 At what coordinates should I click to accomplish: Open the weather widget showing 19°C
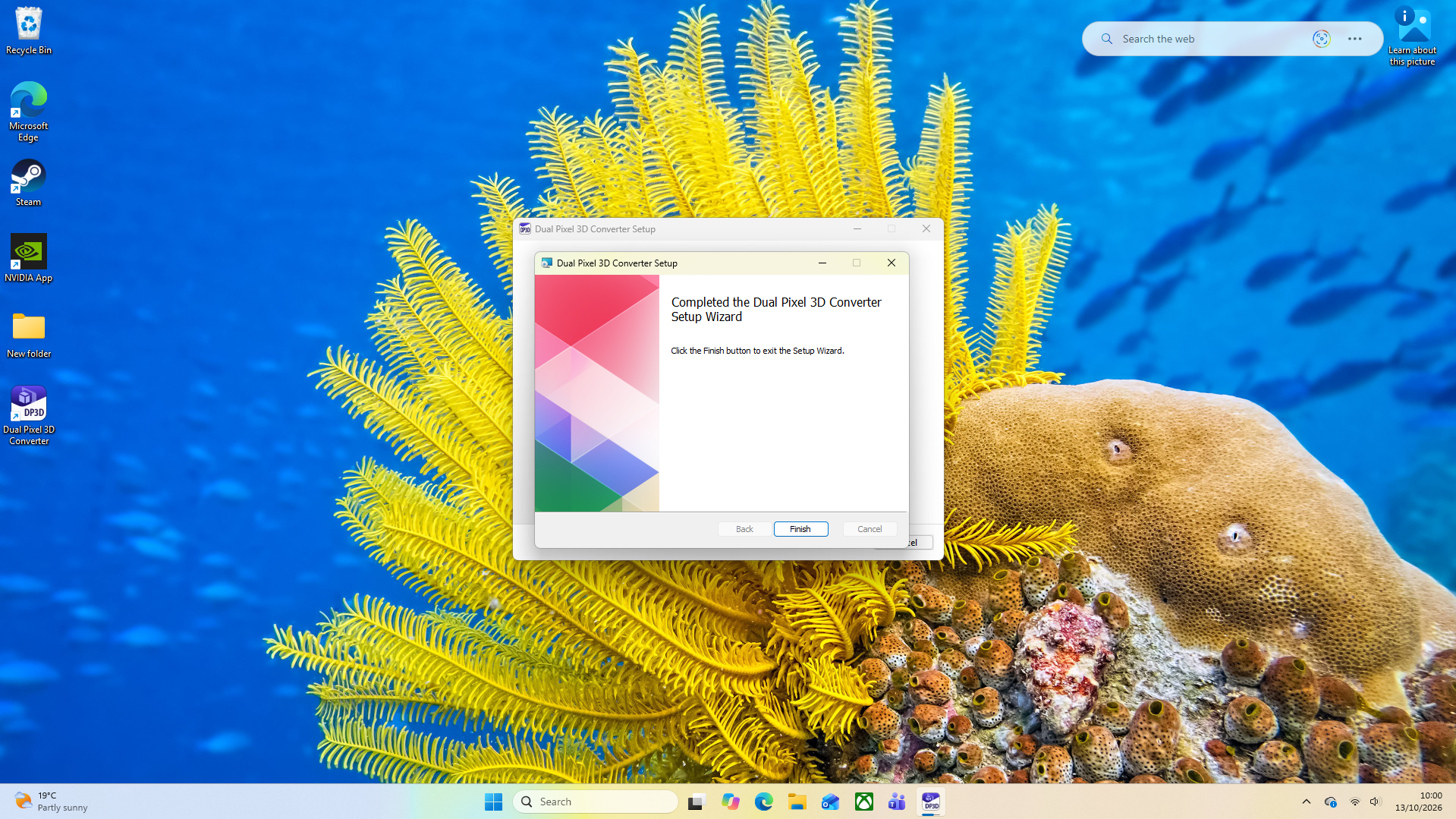tap(52, 802)
